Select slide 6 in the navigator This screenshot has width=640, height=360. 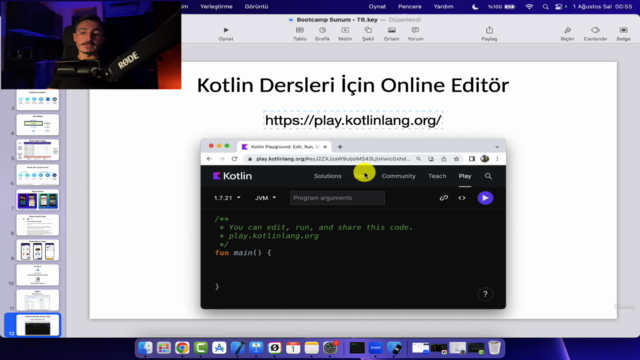point(38,175)
